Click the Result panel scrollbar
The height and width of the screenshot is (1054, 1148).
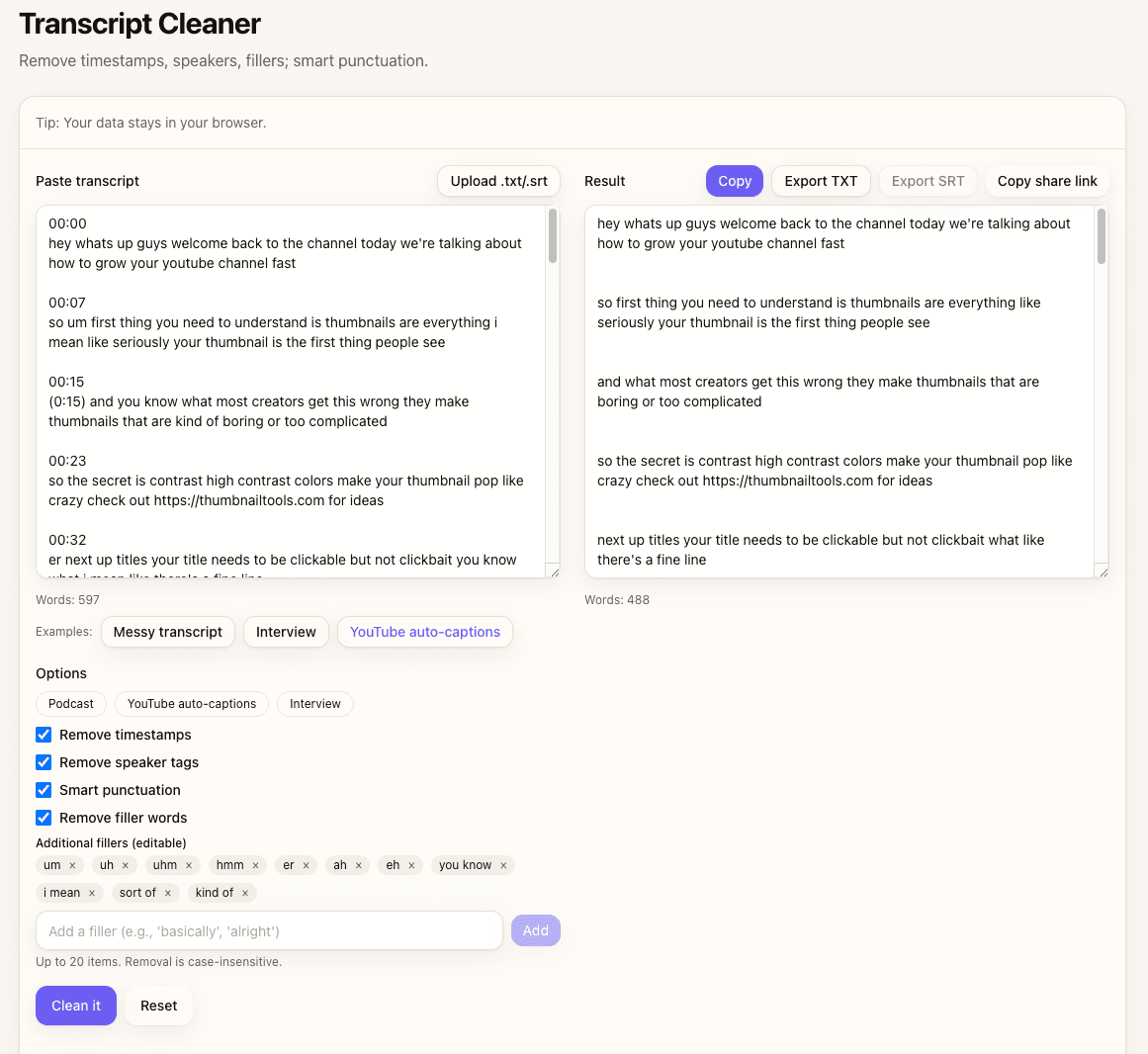[x=1102, y=237]
